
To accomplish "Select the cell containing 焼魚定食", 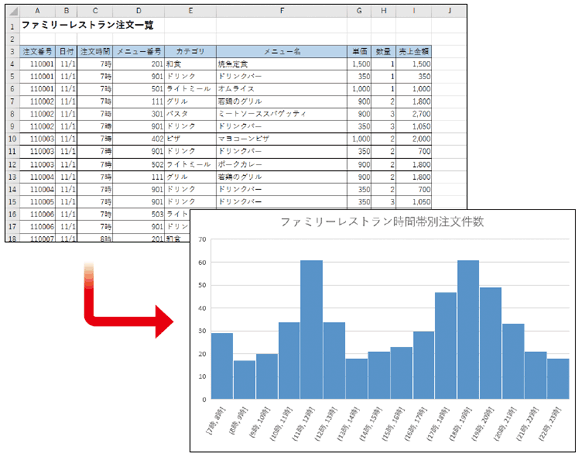I will coord(282,64).
